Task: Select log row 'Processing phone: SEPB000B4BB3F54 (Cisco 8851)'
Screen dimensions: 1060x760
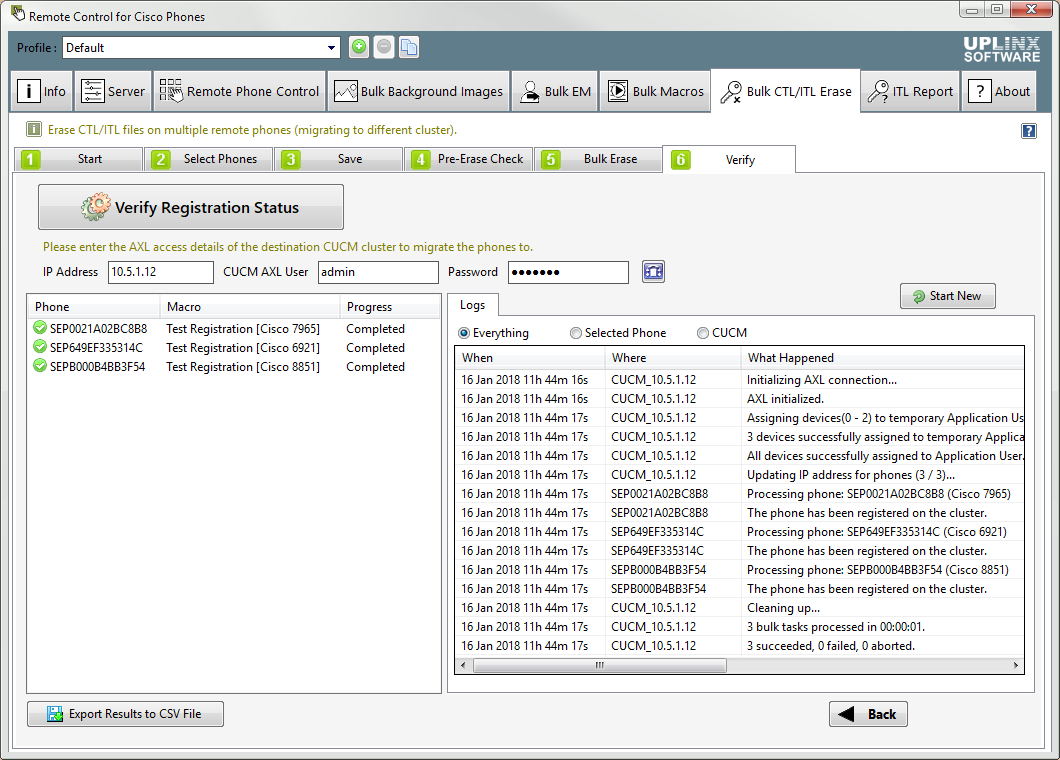Action: [x=740, y=570]
